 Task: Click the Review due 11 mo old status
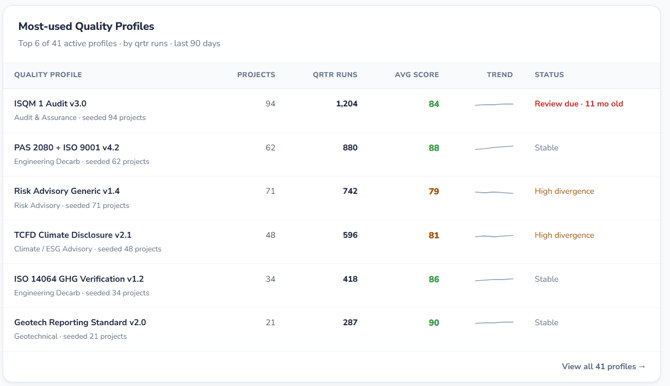[579, 104]
